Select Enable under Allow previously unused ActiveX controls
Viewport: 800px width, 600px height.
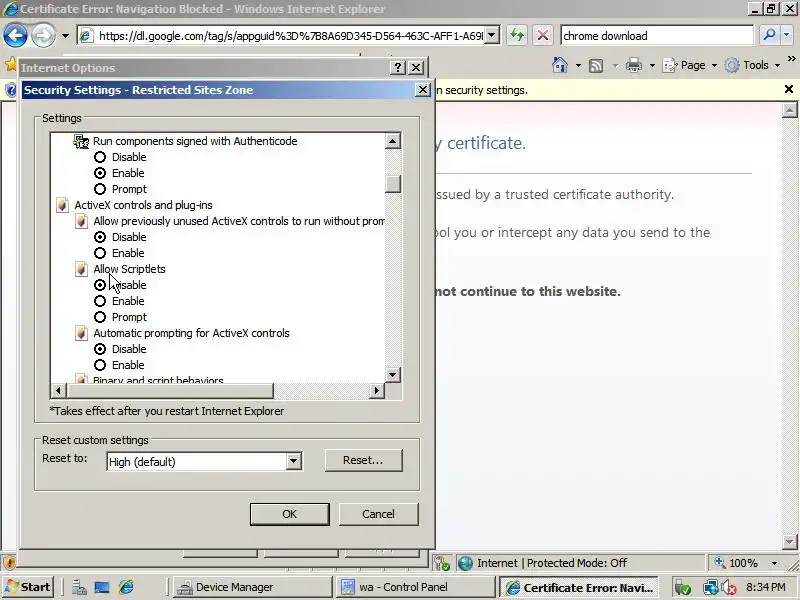pyautogui.click(x=100, y=253)
